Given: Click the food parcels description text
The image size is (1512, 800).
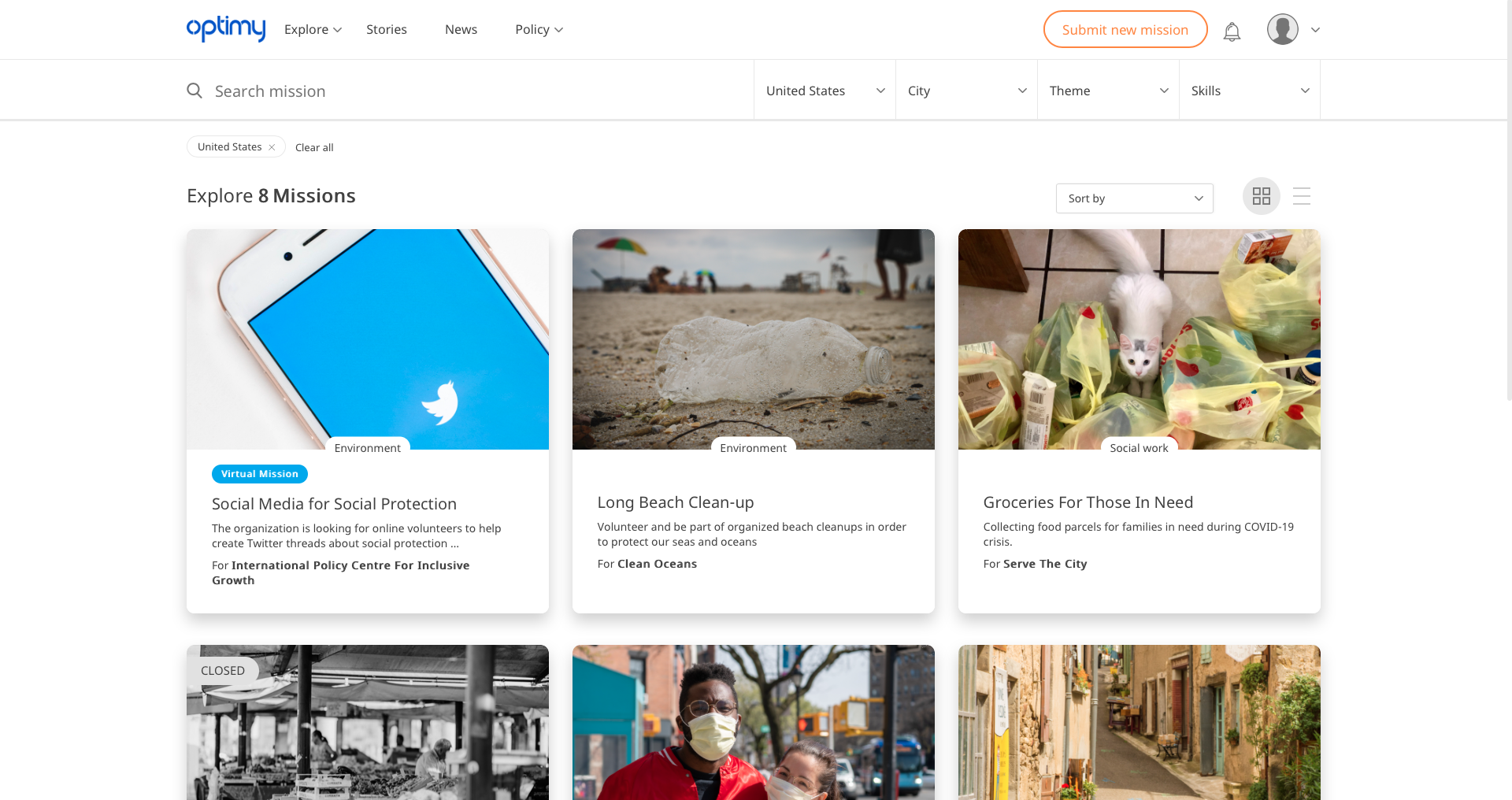Looking at the screenshot, I should (x=1139, y=534).
